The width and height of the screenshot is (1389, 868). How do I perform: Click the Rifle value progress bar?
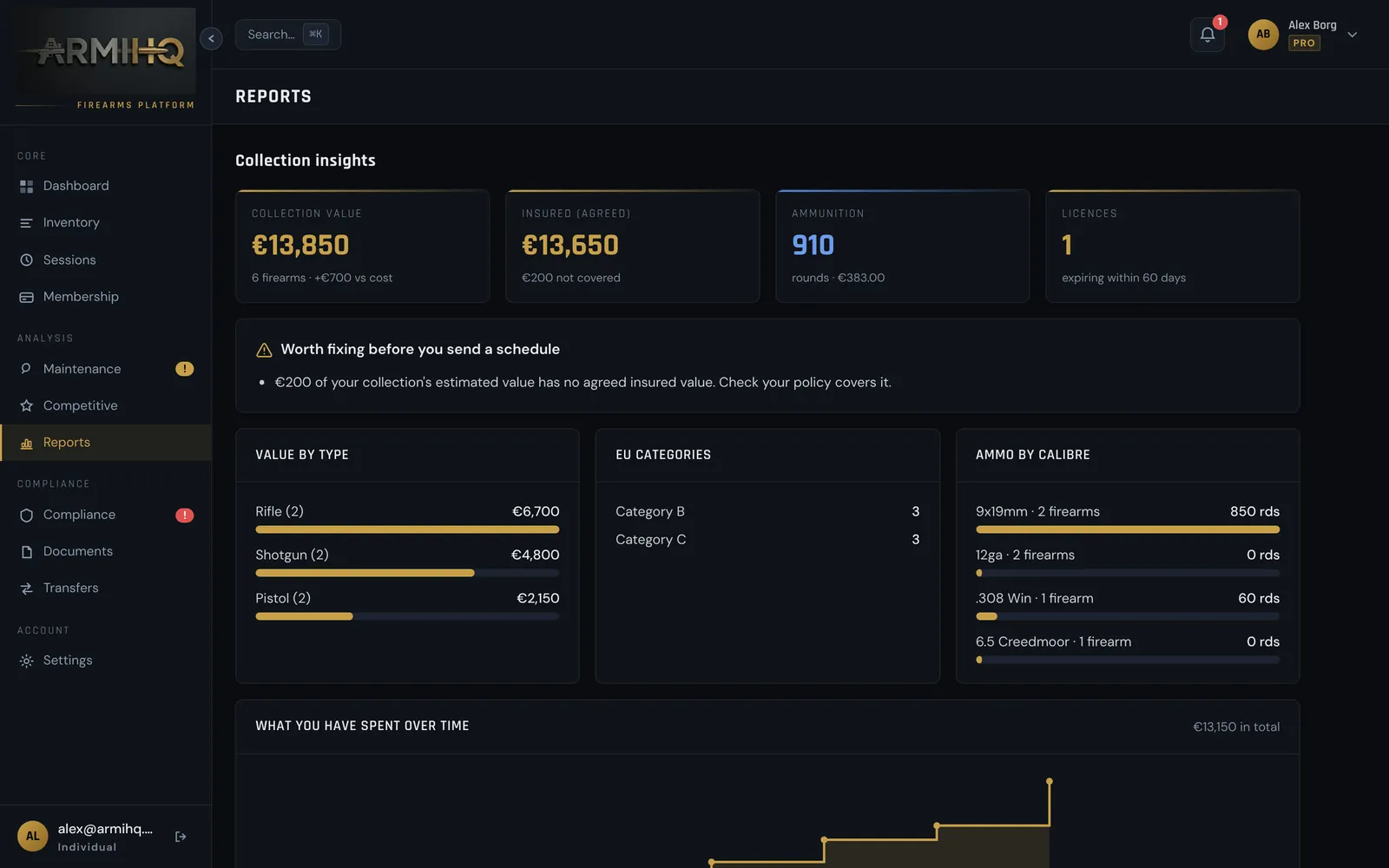(x=407, y=529)
